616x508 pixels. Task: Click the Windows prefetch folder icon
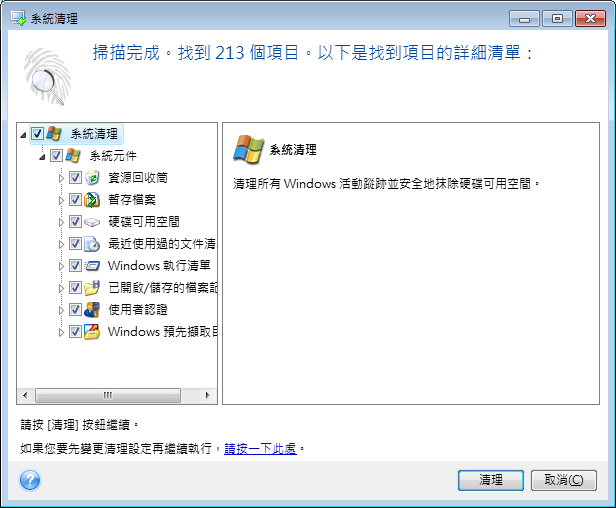click(92, 332)
